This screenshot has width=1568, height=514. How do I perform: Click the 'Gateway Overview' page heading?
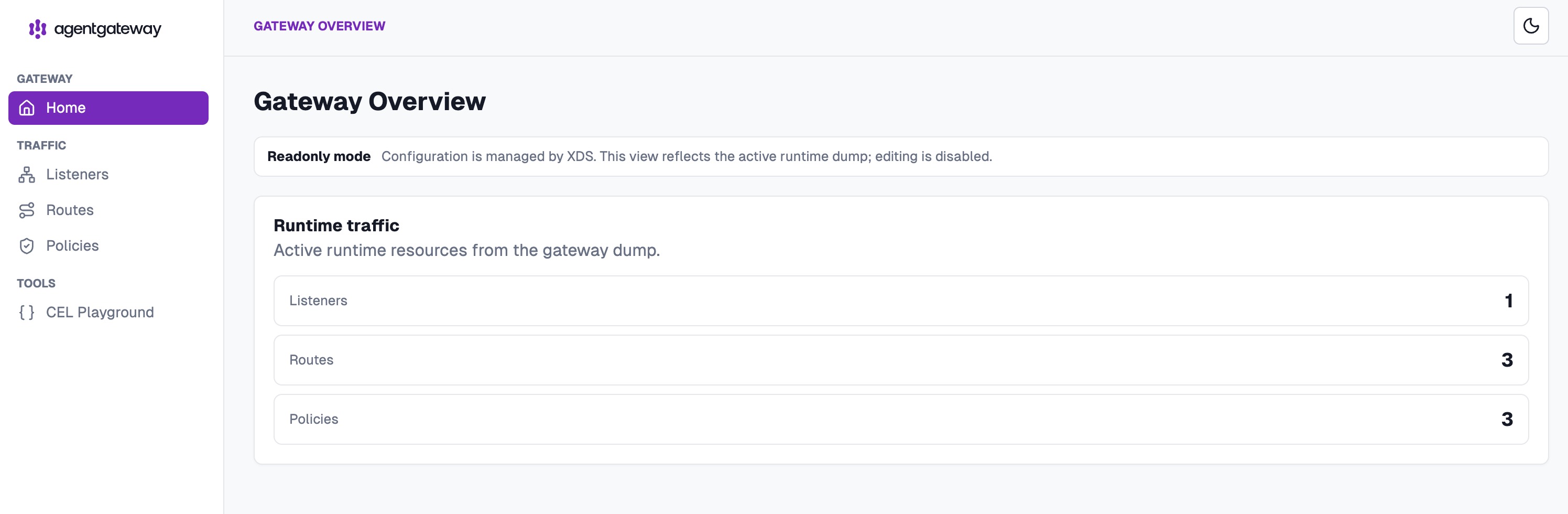[x=369, y=102]
